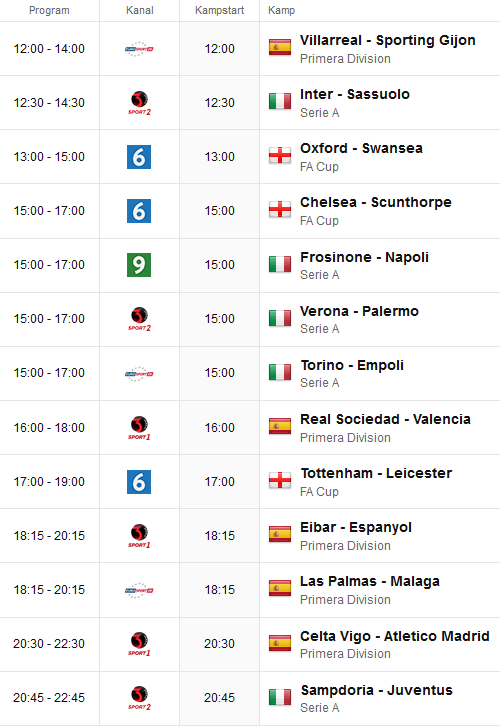
Task: Open the Celta Vigo - Atletico Madrid match
Action: click(x=394, y=636)
